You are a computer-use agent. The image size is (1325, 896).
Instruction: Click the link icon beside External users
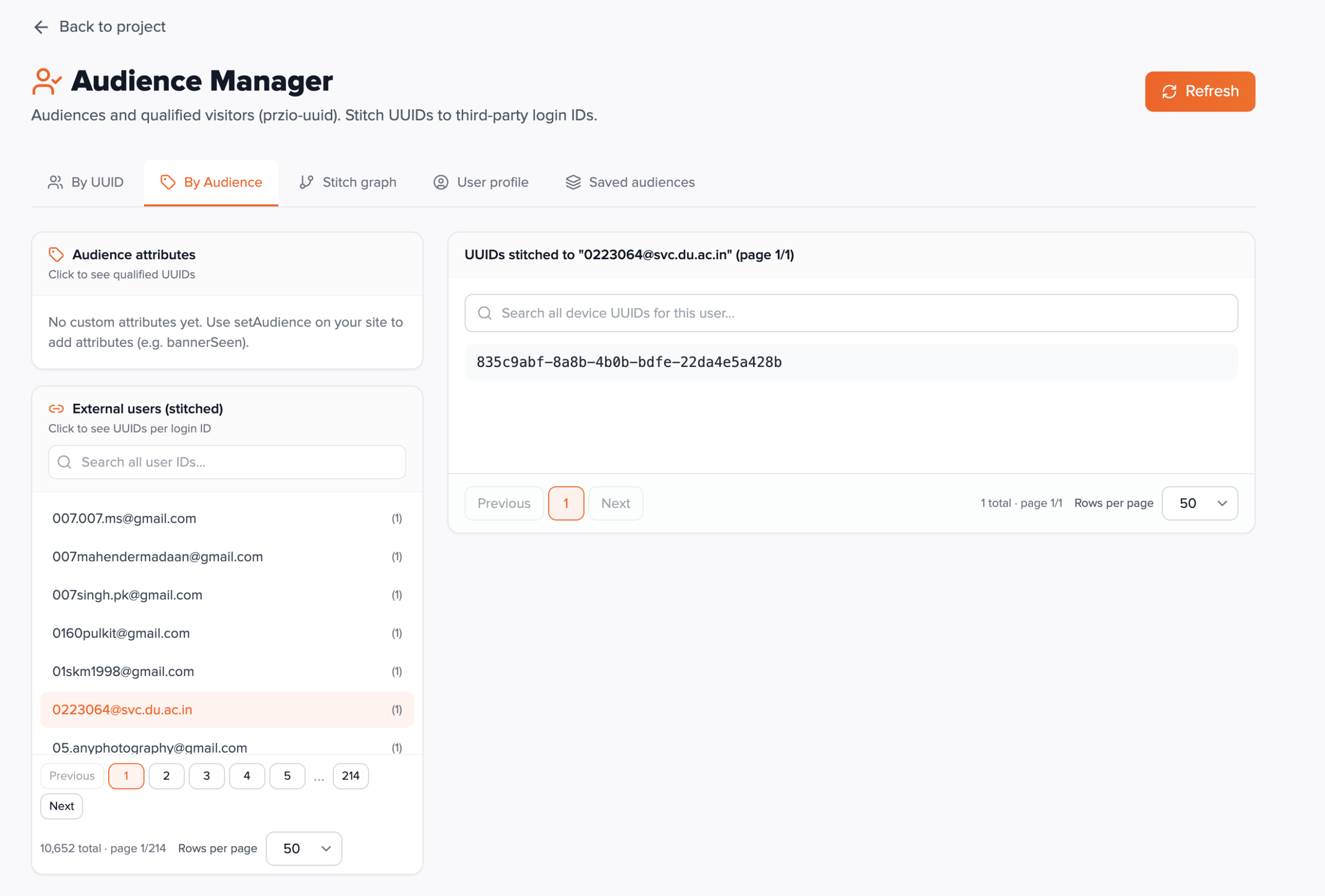pyautogui.click(x=56, y=409)
